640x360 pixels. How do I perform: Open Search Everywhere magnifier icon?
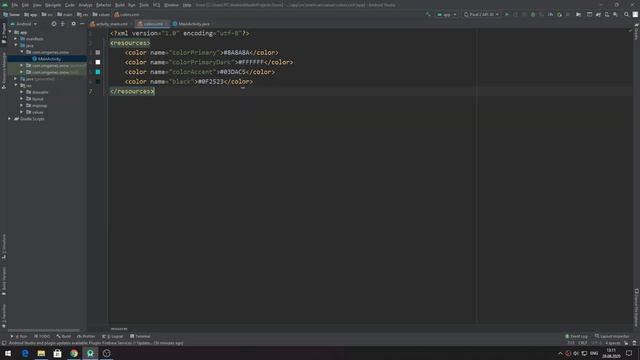pyautogui.click(x=627, y=14)
